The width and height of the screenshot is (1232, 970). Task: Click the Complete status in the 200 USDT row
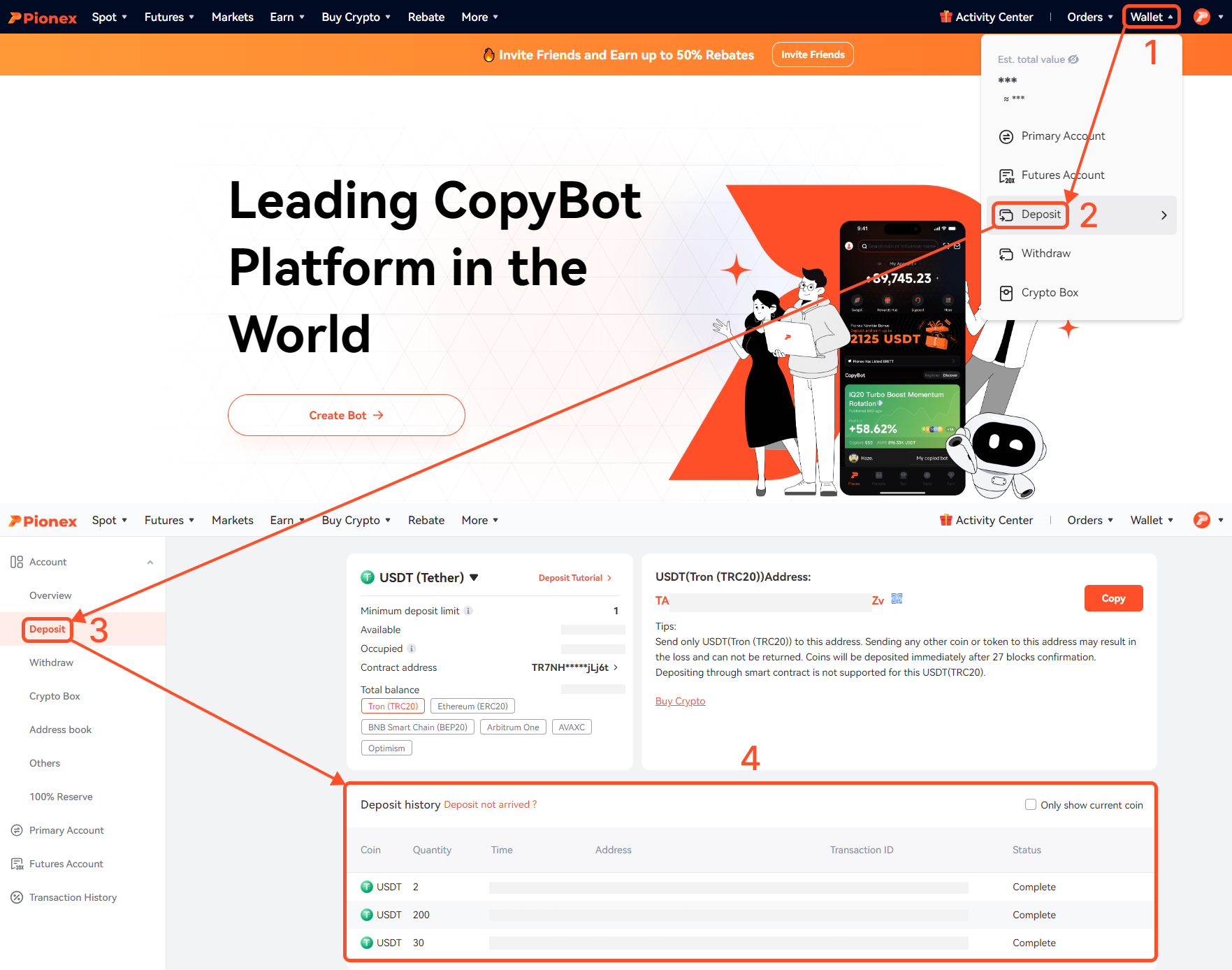tap(1034, 915)
